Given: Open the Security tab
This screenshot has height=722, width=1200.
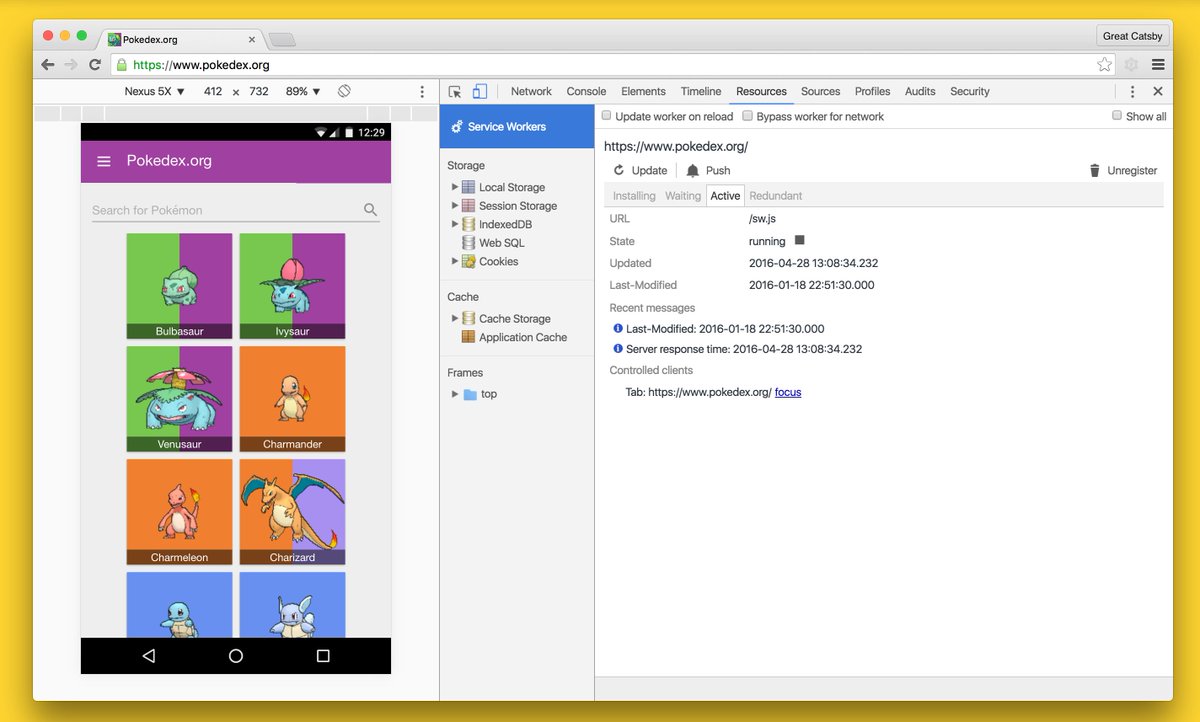Looking at the screenshot, I should point(969,91).
